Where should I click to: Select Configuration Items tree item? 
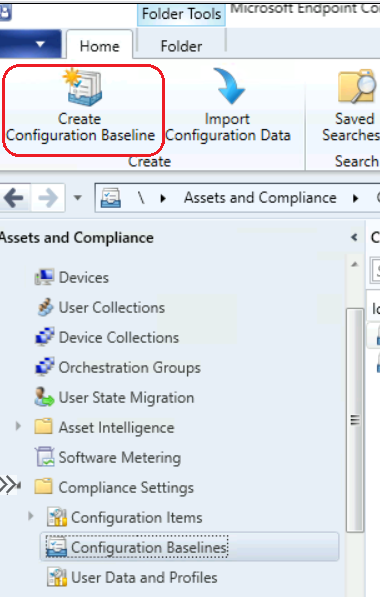(136, 518)
